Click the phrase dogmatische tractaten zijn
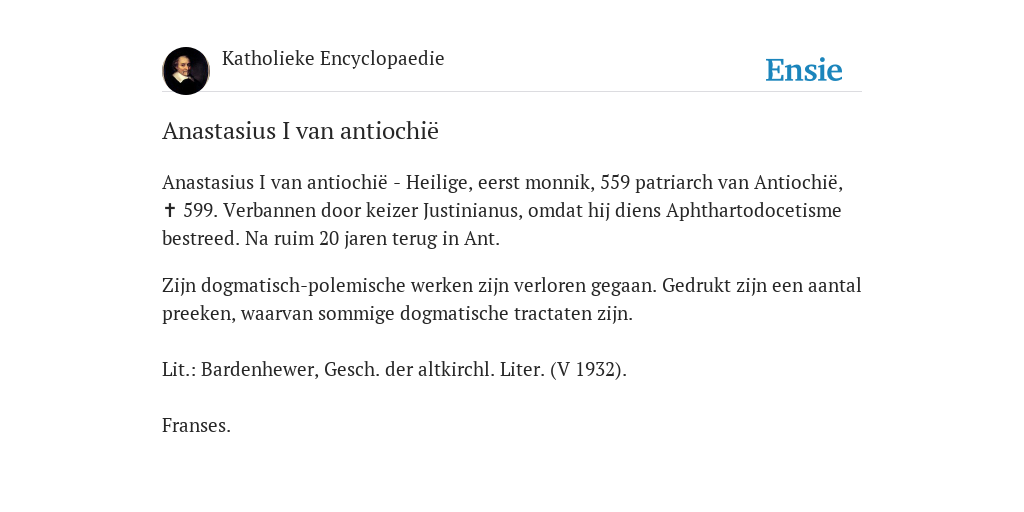 coord(517,314)
